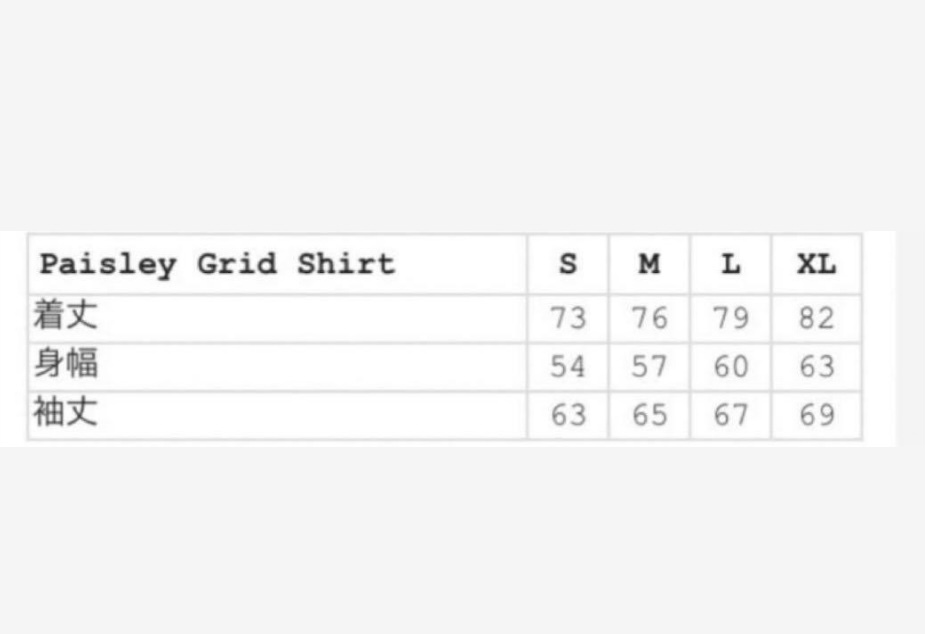Select the 着丈 value 76 for size M
This screenshot has height=634, width=936.
coord(649,319)
